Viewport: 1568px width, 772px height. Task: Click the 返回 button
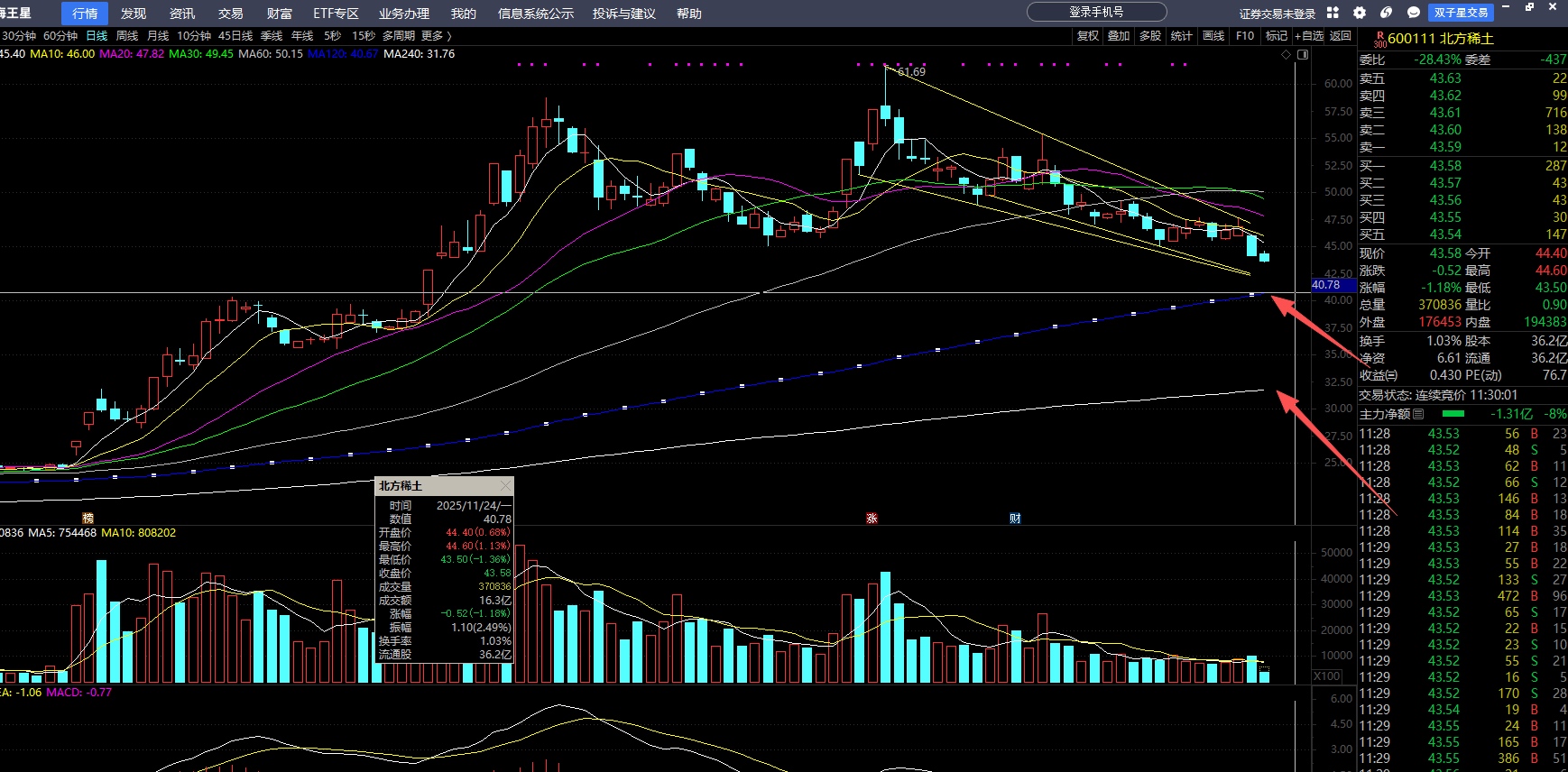(1341, 36)
